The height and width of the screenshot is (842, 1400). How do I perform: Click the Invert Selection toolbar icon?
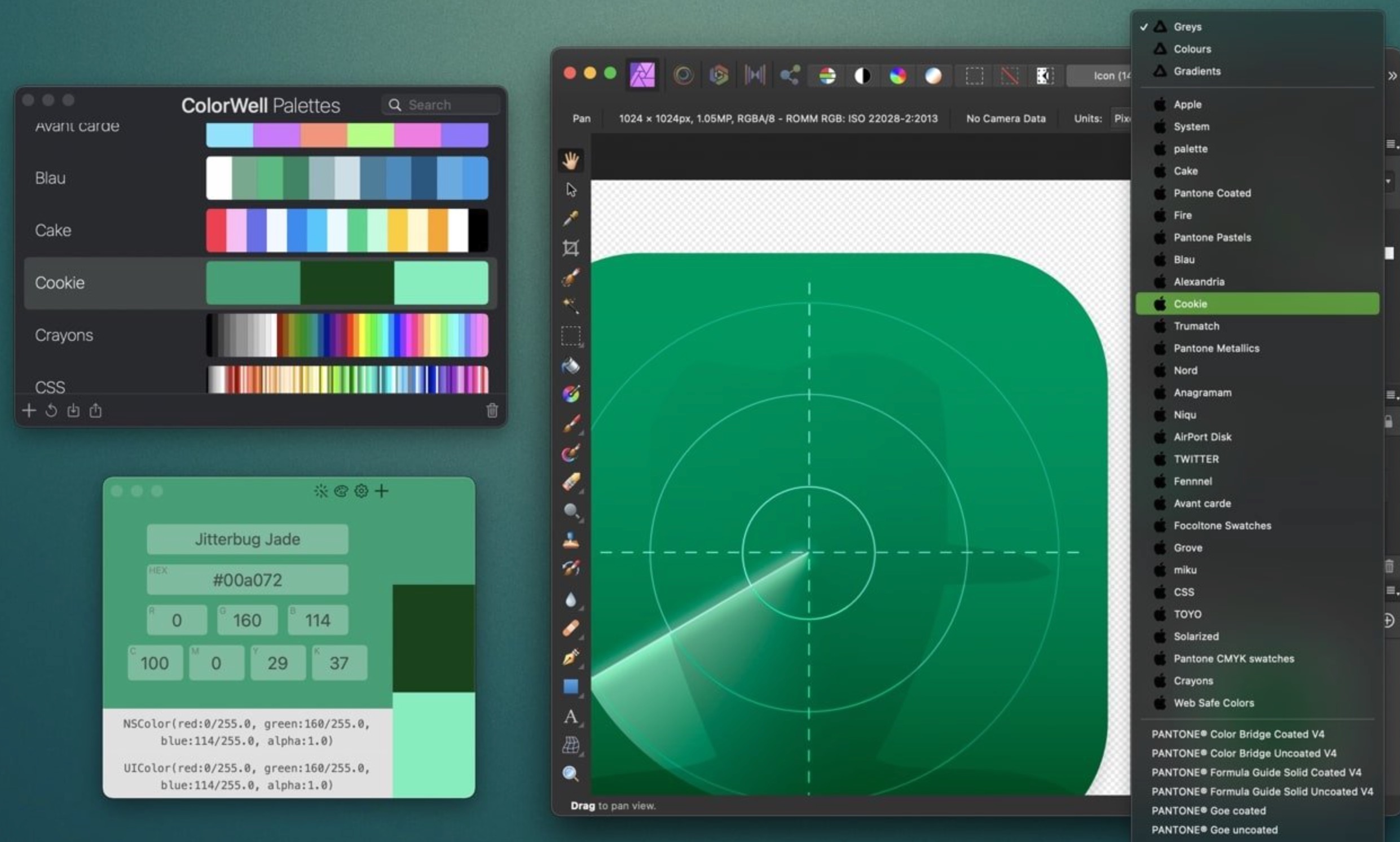click(1045, 76)
